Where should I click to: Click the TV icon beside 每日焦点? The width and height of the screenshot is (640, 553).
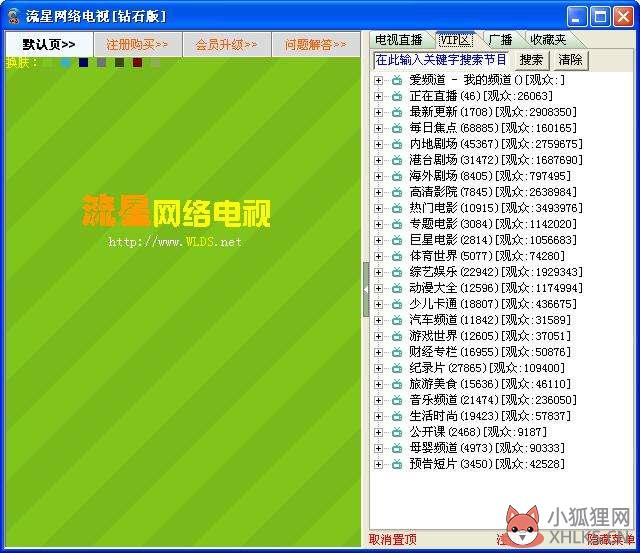[x=397, y=128]
